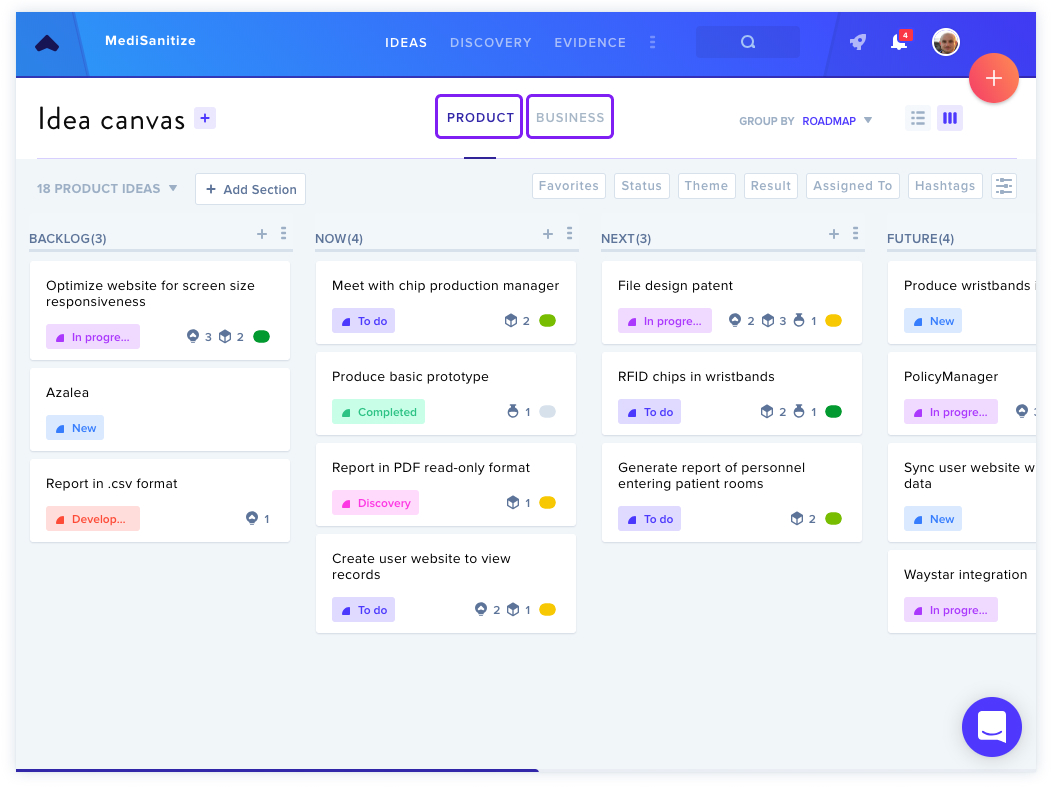
Task: Click the Add Section button
Action: pos(250,189)
